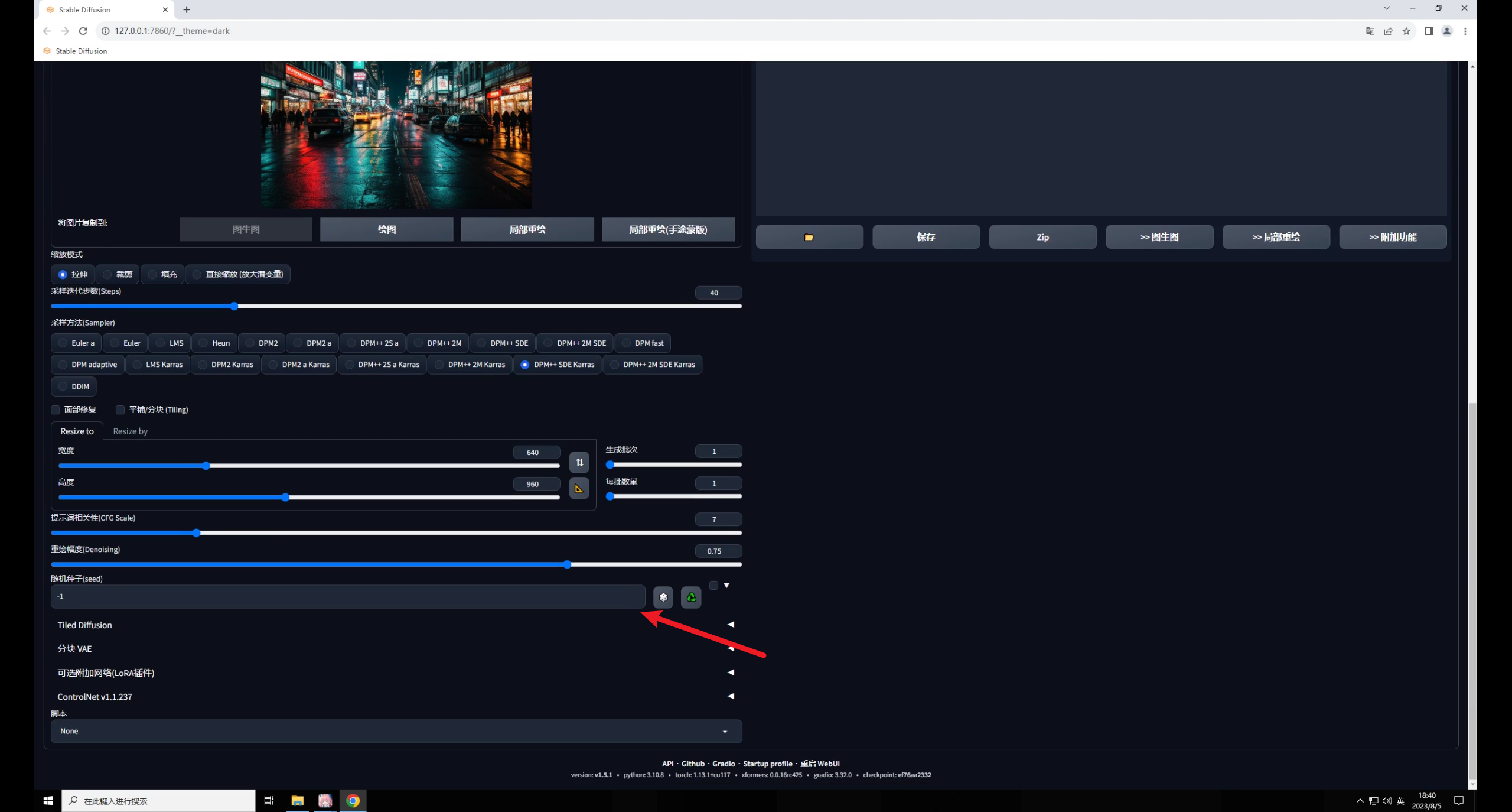Screen dimensions: 1512x812
Task: Click the ruler aspect detect icon
Action: pos(579,488)
